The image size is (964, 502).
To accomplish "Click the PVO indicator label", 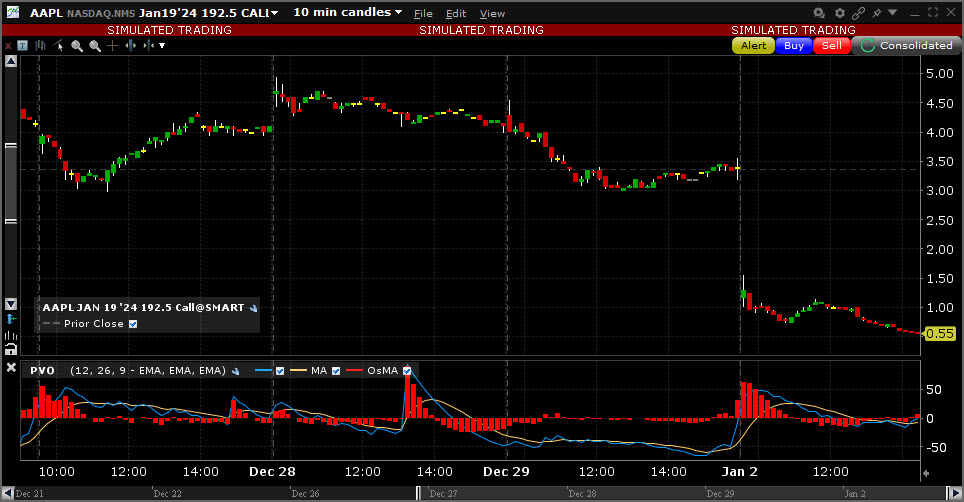I will (x=42, y=371).
